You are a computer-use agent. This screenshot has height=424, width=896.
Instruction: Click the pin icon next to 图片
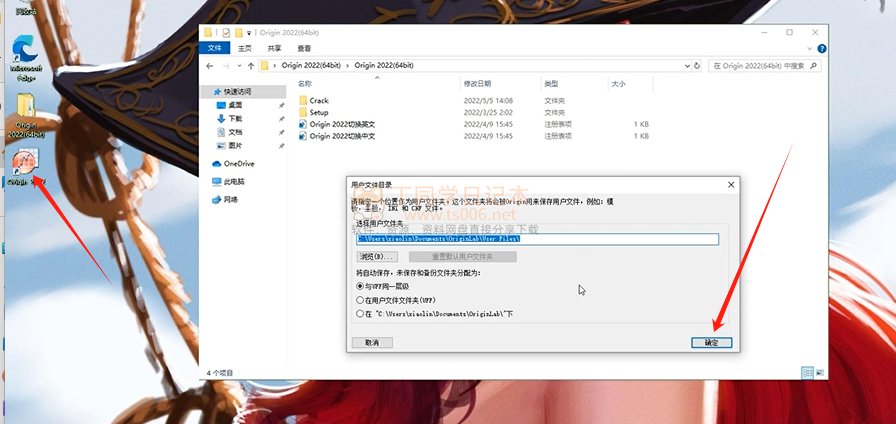[281, 146]
